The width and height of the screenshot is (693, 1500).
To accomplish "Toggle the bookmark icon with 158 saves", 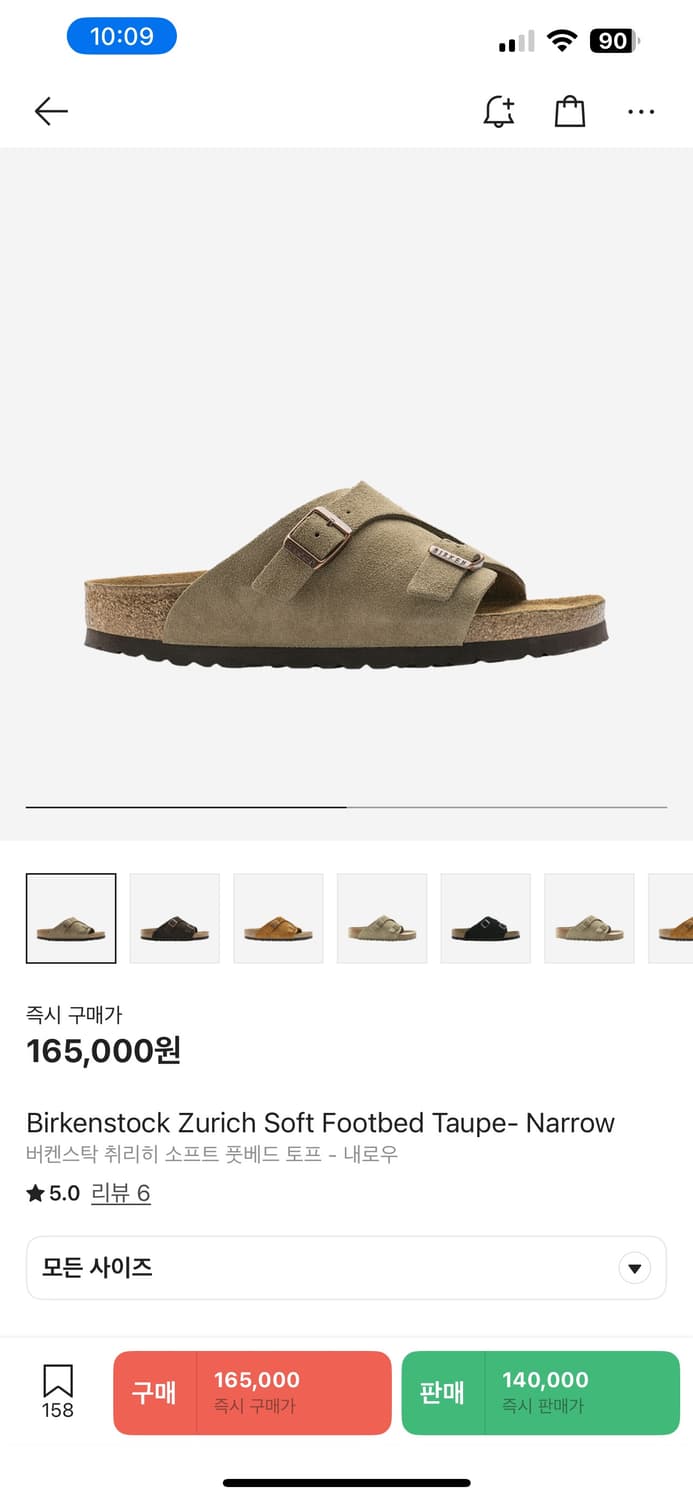I will pos(58,1392).
